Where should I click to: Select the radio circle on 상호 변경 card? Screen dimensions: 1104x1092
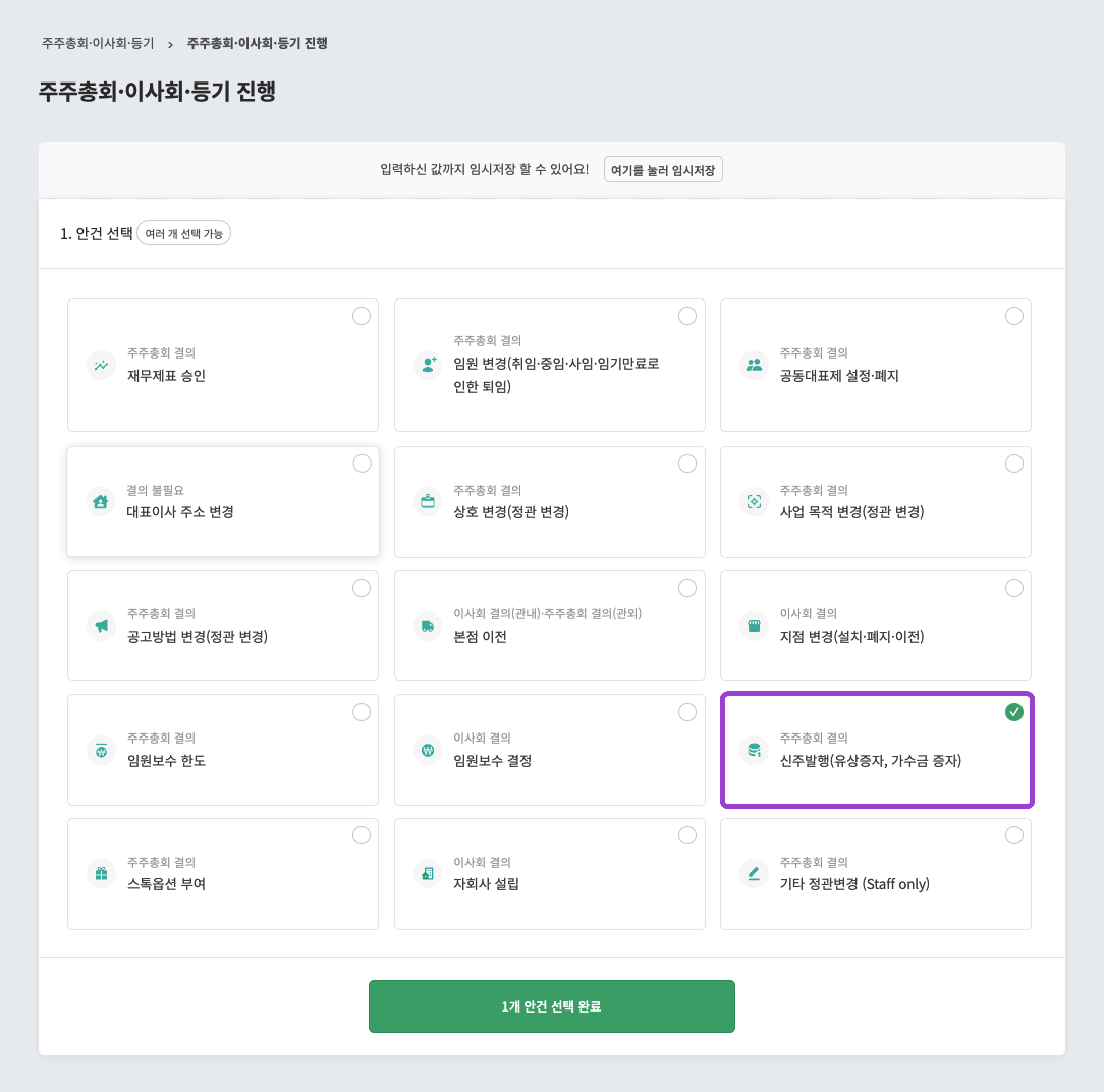coord(687,463)
